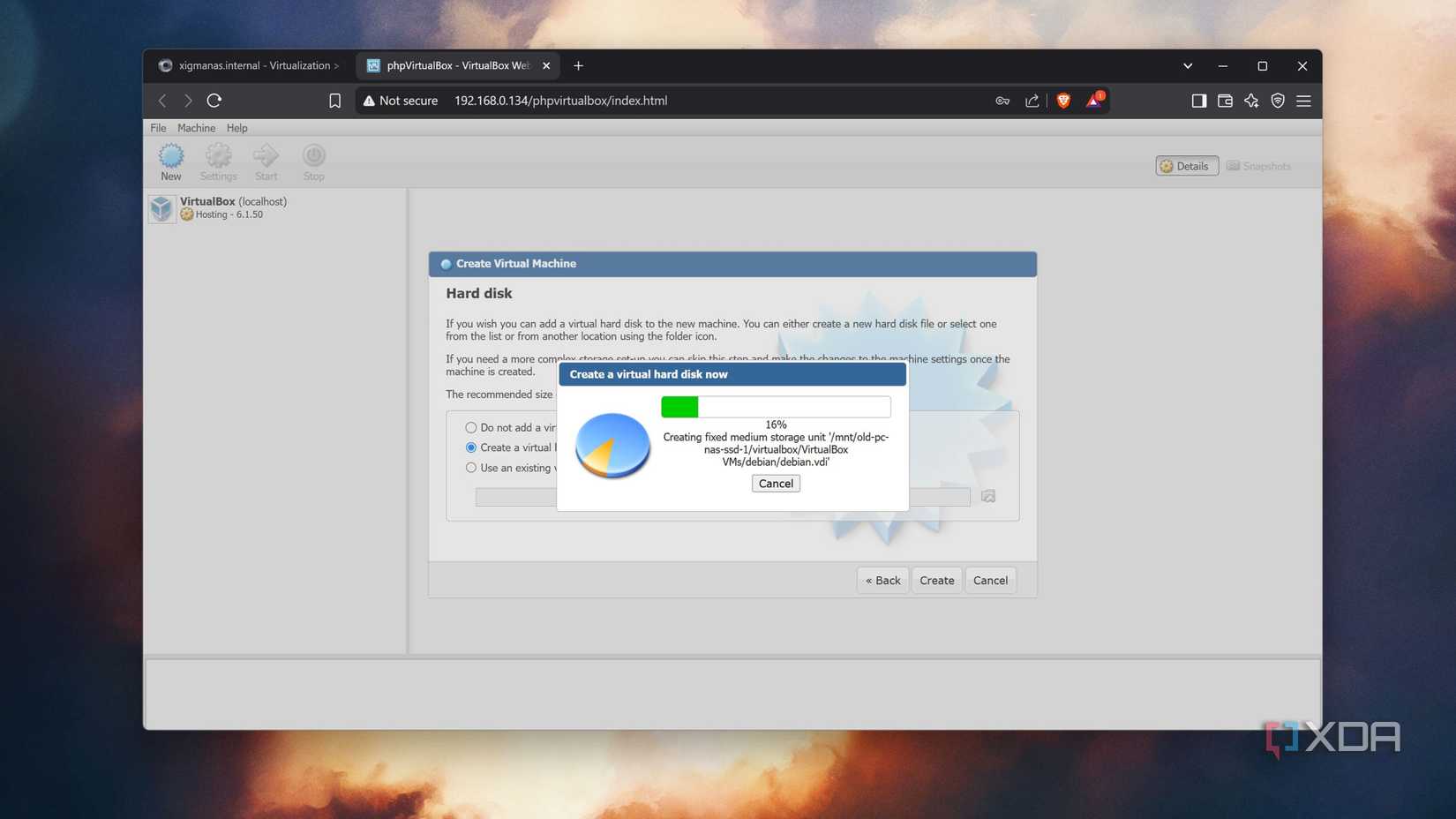Click the Start arrow toolbar icon
The height and width of the screenshot is (819, 1456).
click(x=266, y=162)
